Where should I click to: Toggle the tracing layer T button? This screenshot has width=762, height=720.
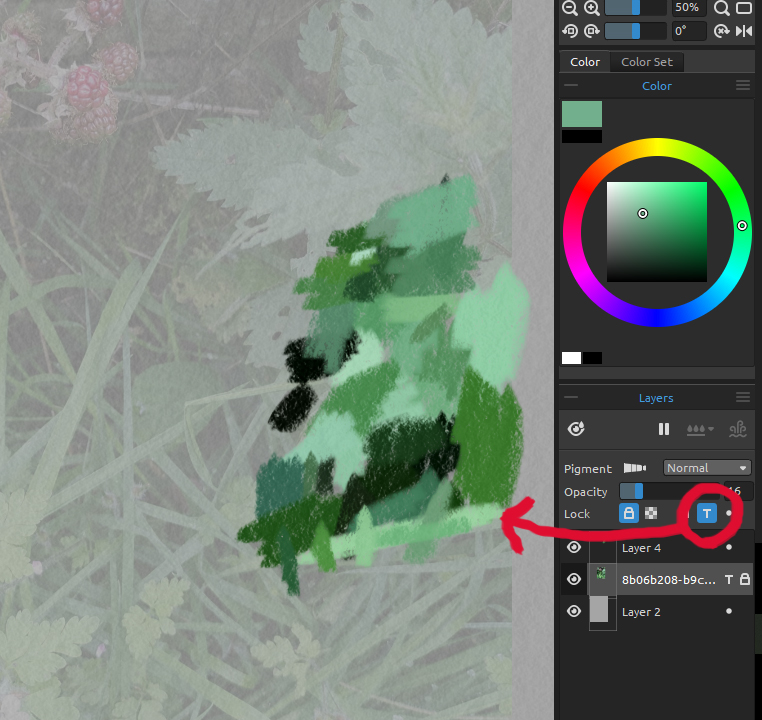(x=707, y=513)
